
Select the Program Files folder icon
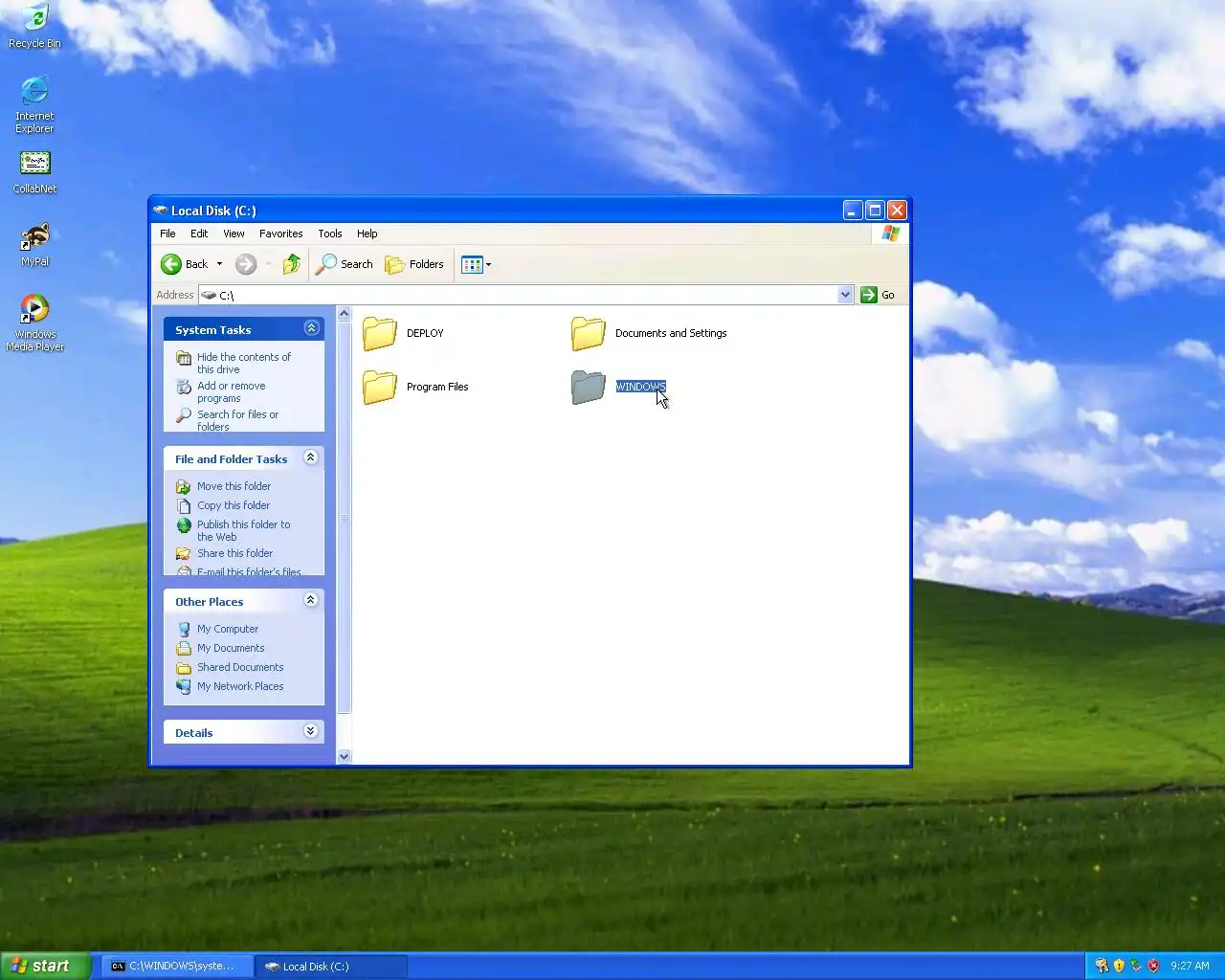tap(380, 387)
